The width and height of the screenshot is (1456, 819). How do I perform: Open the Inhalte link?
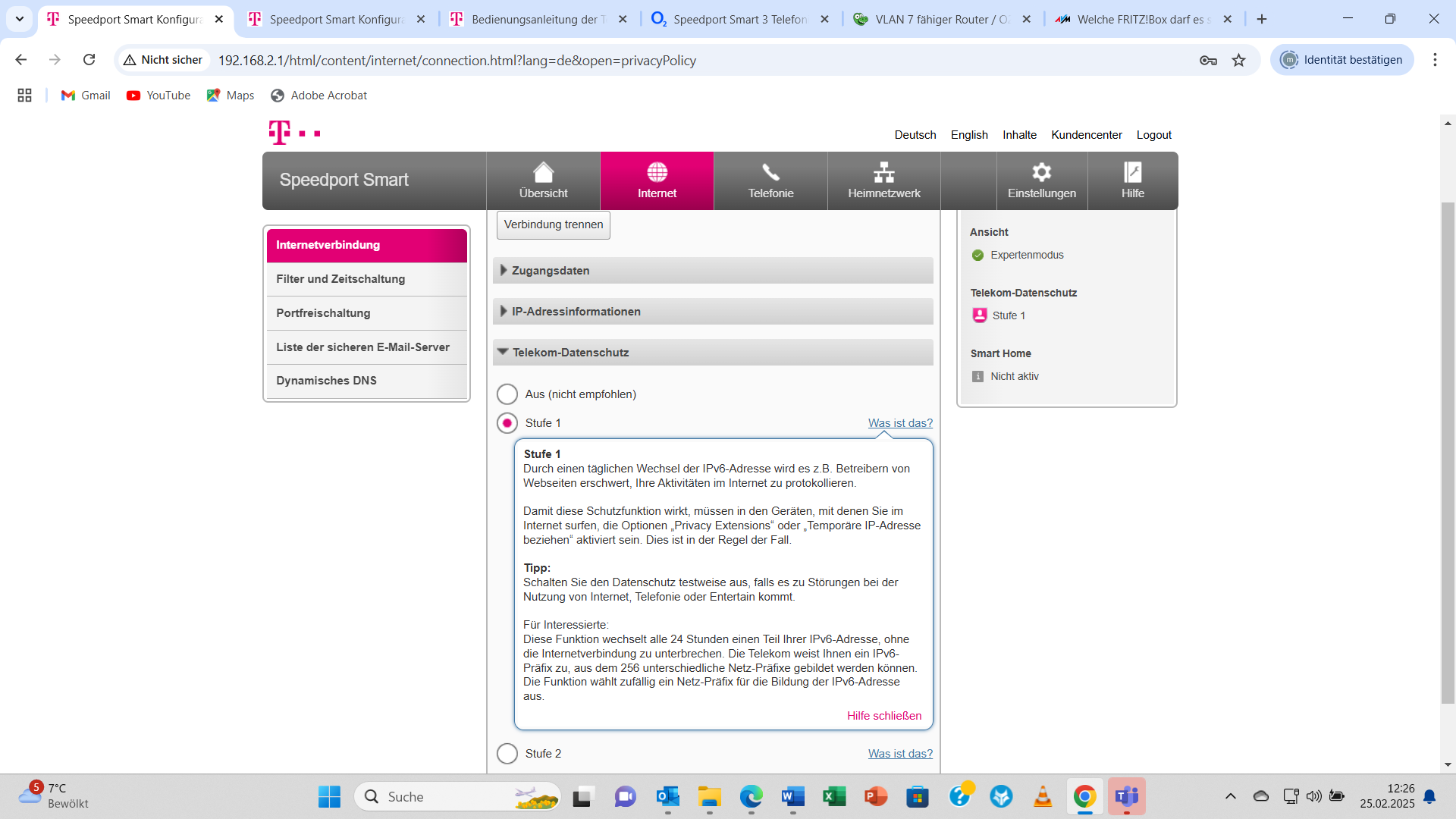(x=1019, y=135)
